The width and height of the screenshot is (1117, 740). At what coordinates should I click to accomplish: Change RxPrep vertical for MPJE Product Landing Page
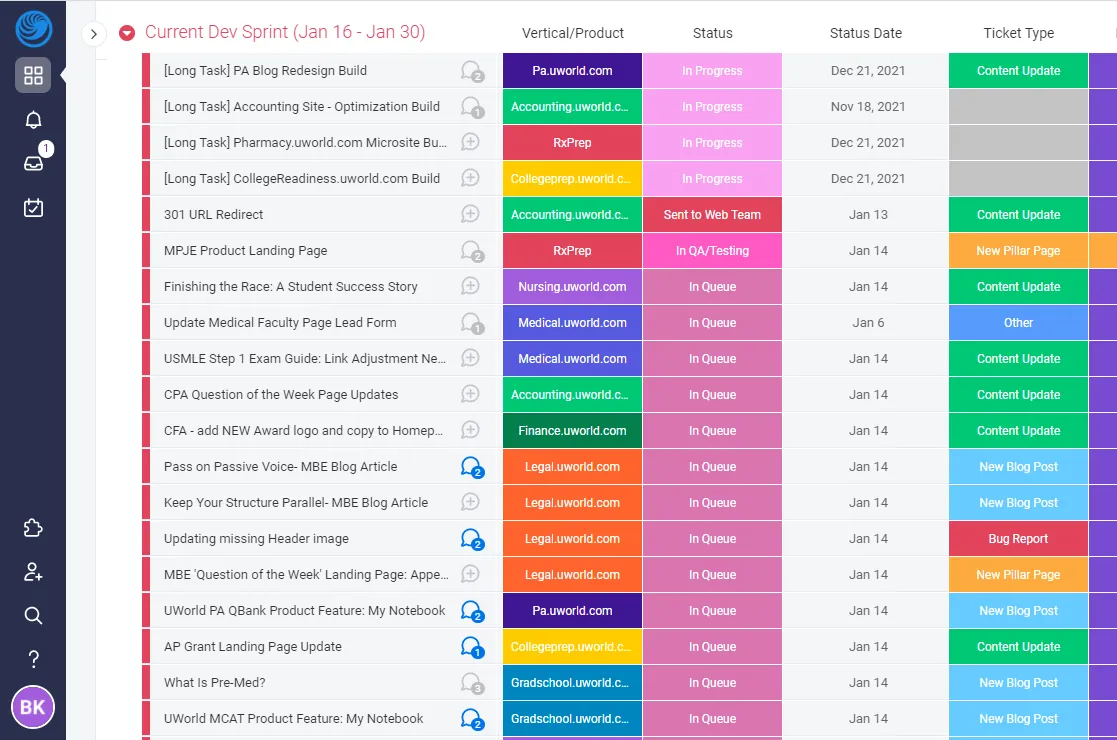coord(572,251)
